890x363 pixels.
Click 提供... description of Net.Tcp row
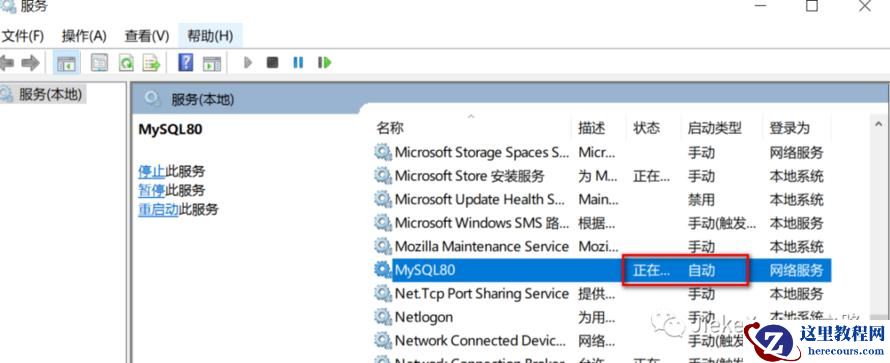tap(597, 294)
